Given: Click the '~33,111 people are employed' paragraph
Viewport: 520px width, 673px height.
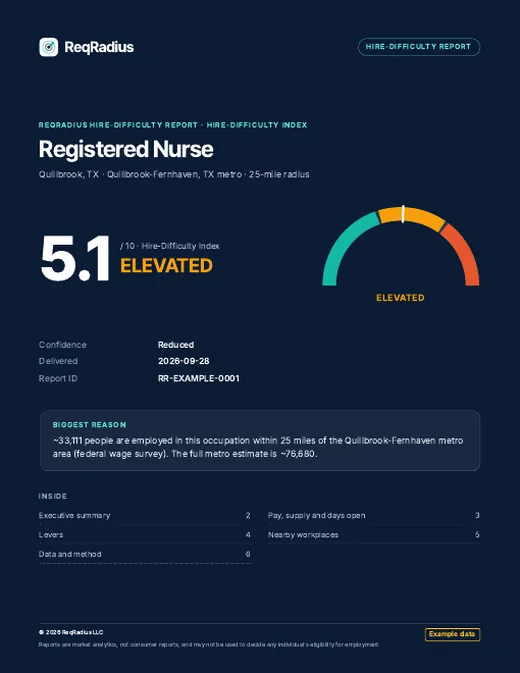Looking at the screenshot, I should (x=258, y=447).
